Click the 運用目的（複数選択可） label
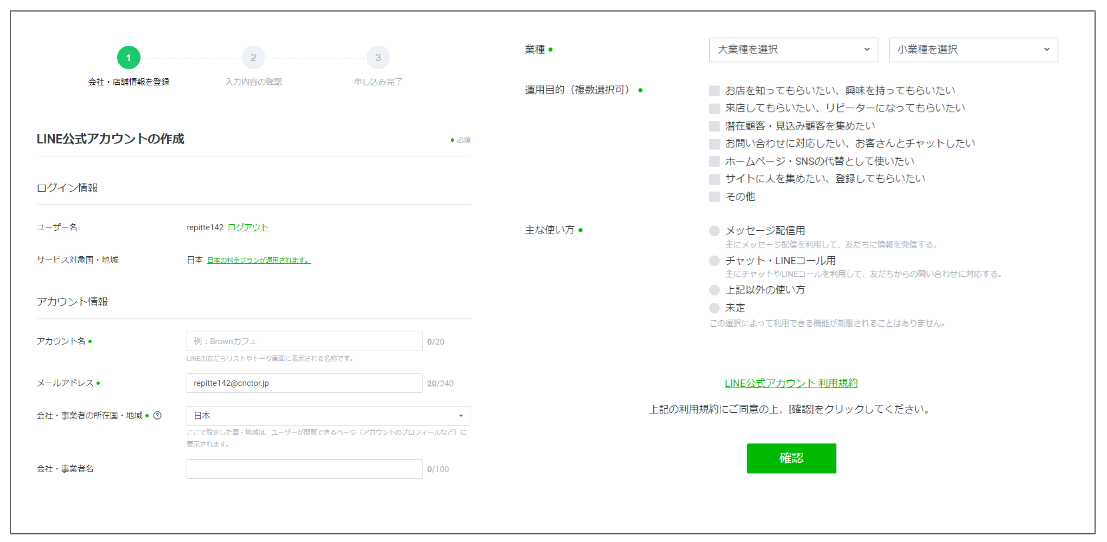 click(576, 90)
